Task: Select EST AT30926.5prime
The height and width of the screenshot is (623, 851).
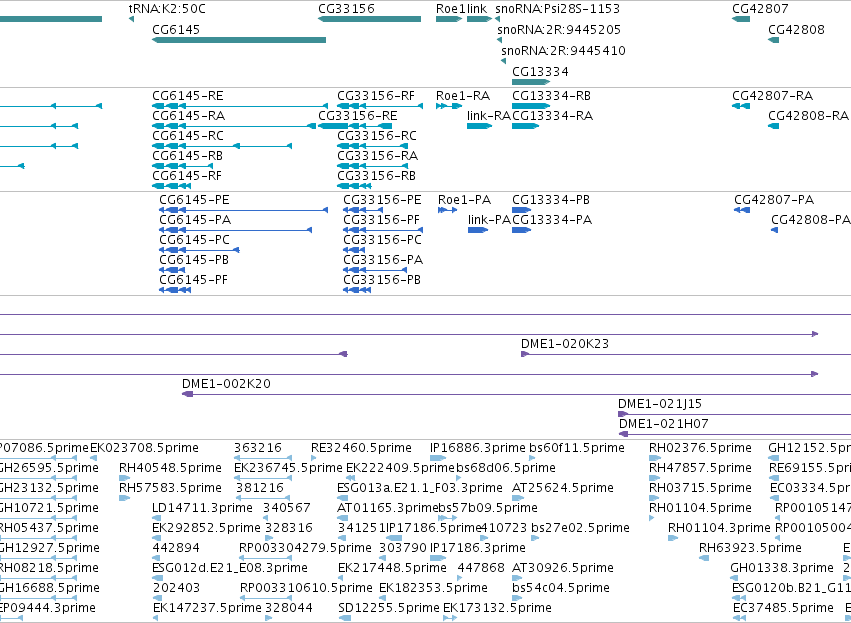Action: tap(517, 578)
